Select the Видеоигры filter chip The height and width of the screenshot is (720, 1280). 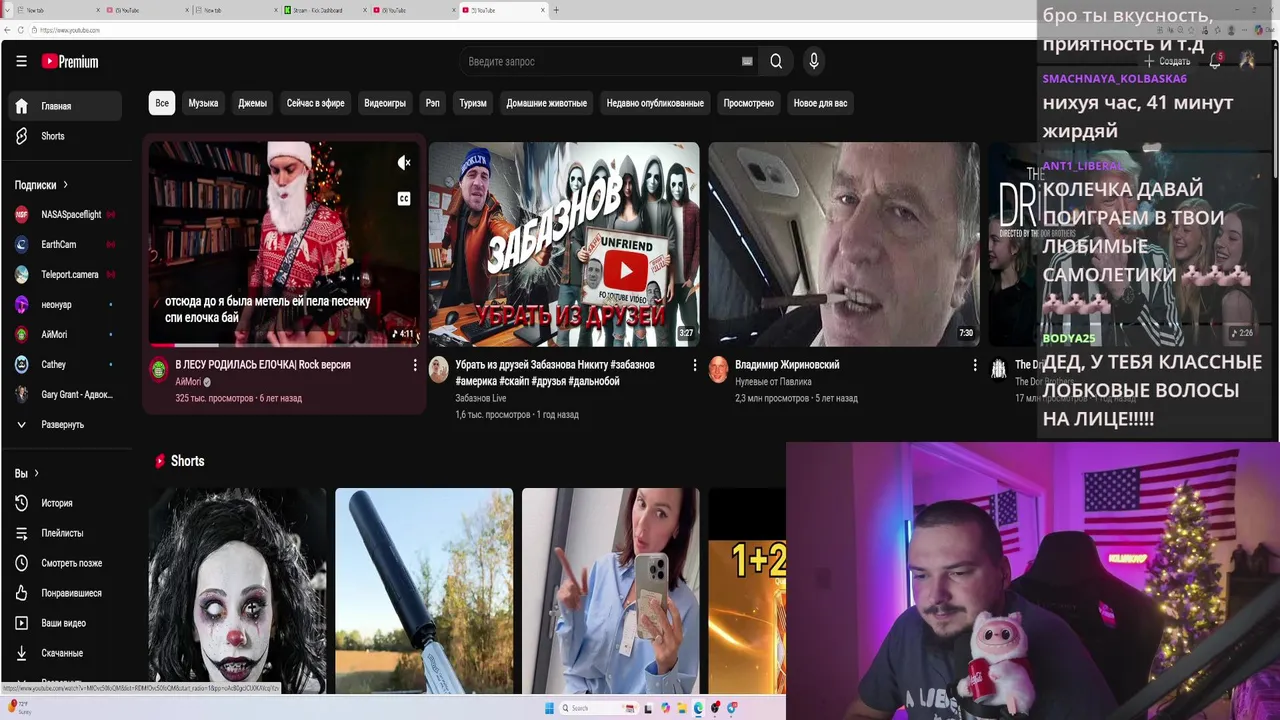385,103
